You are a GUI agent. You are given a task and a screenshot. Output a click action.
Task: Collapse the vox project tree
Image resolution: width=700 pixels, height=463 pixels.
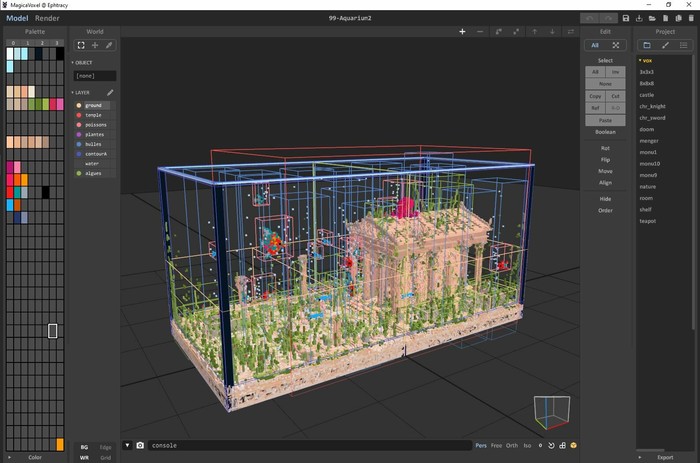pyautogui.click(x=640, y=61)
